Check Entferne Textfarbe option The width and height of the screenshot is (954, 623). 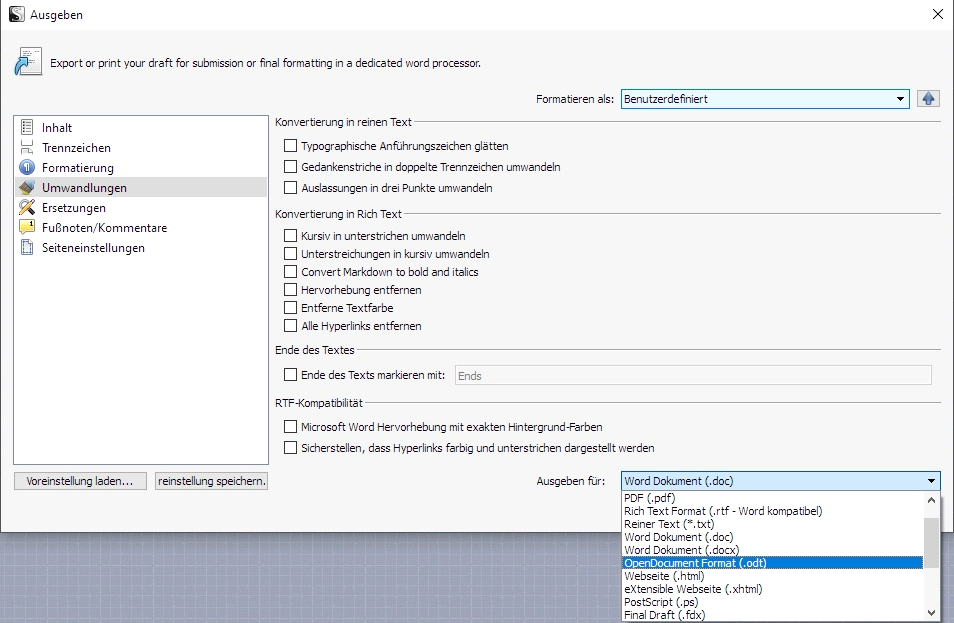[291, 308]
